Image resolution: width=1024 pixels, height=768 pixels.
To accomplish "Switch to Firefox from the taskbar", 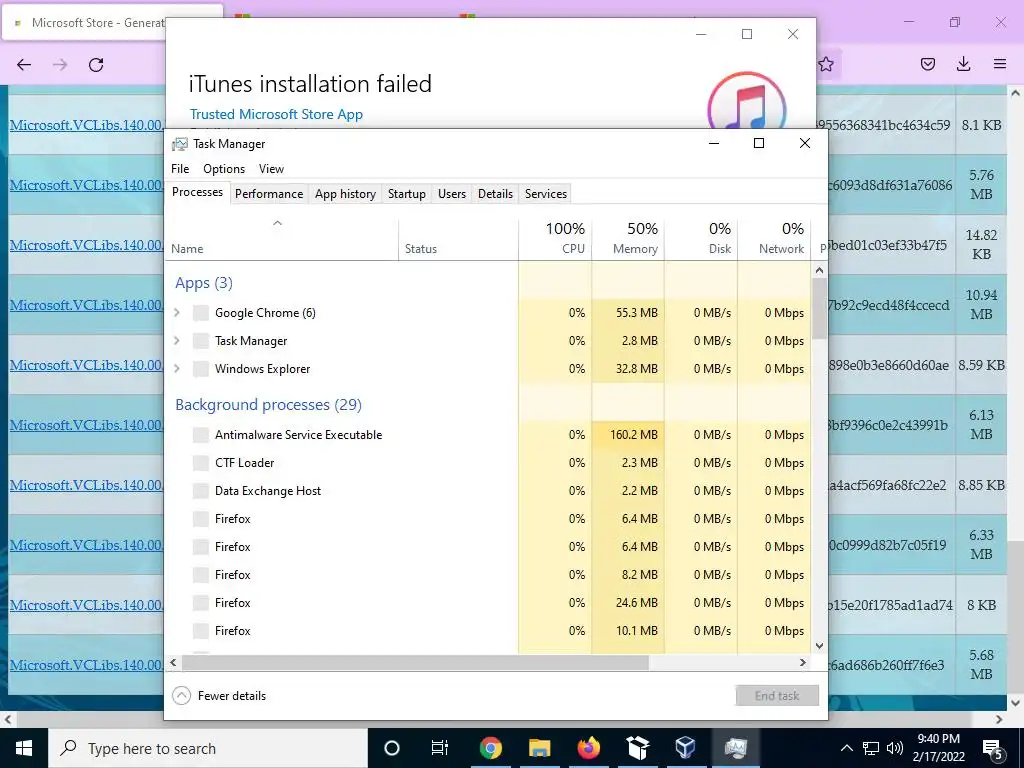I will (x=588, y=748).
